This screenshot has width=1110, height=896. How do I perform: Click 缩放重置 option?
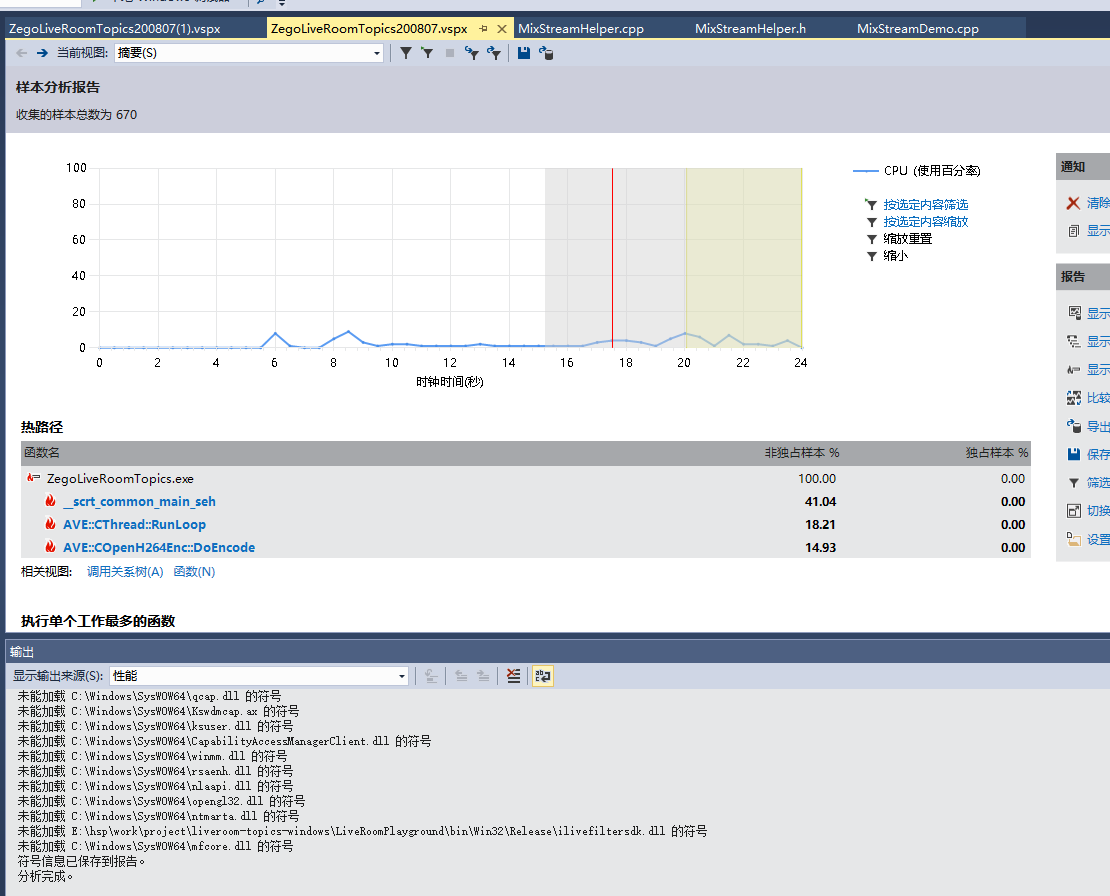(908, 239)
